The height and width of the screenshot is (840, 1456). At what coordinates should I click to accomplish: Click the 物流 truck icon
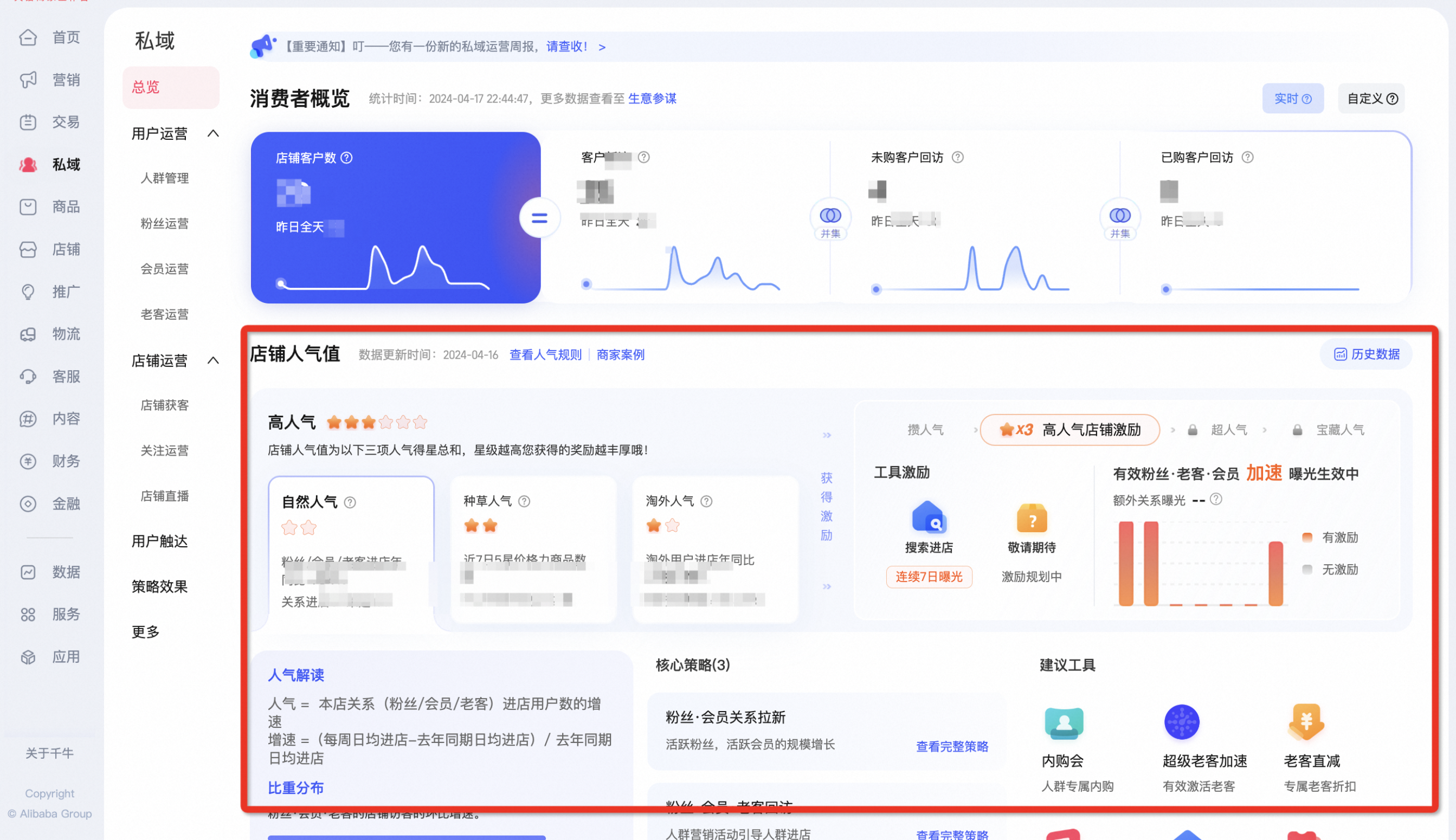(28, 334)
